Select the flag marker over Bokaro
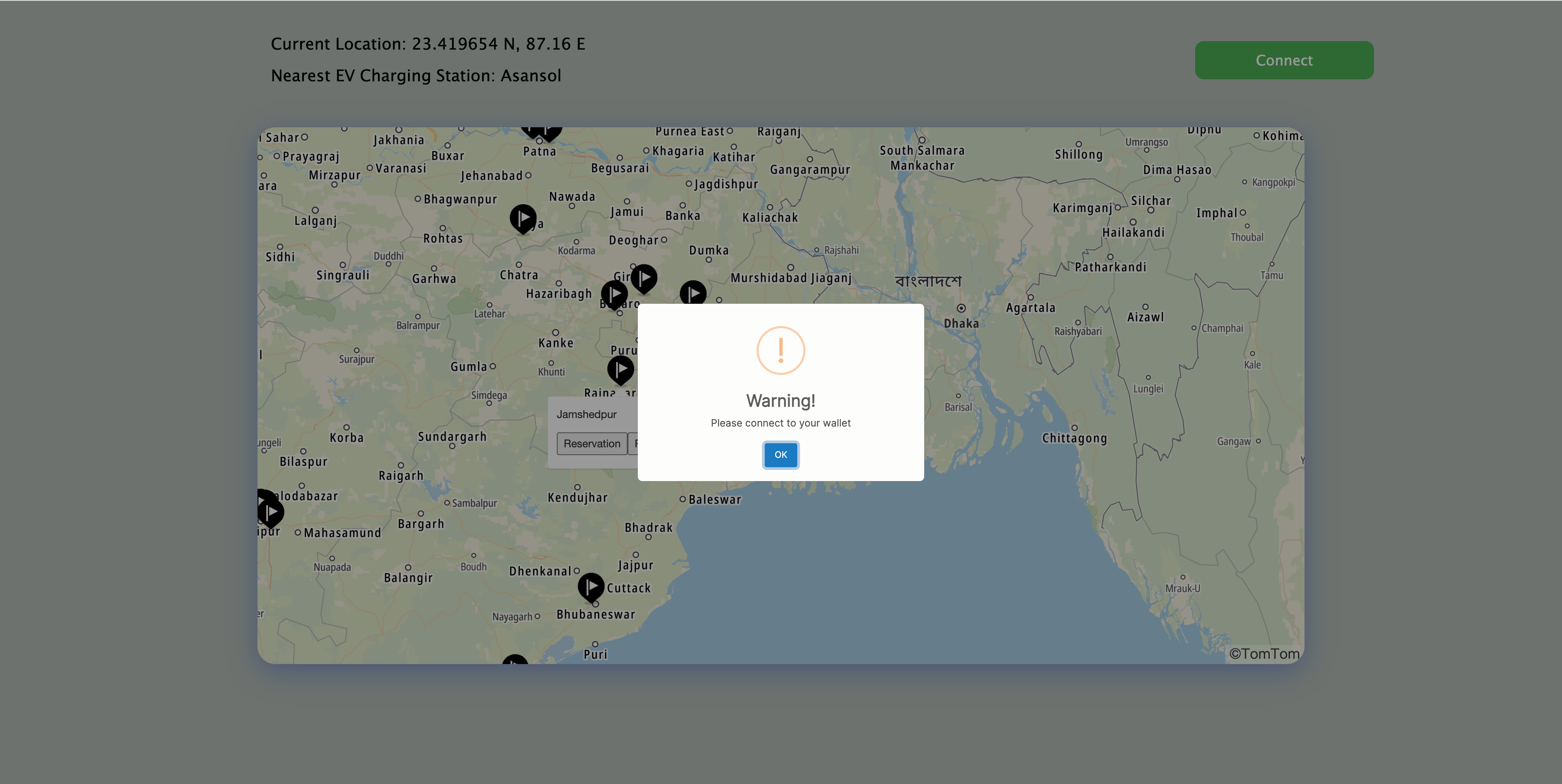Screen dimensions: 1562x784 [x=614, y=294]
